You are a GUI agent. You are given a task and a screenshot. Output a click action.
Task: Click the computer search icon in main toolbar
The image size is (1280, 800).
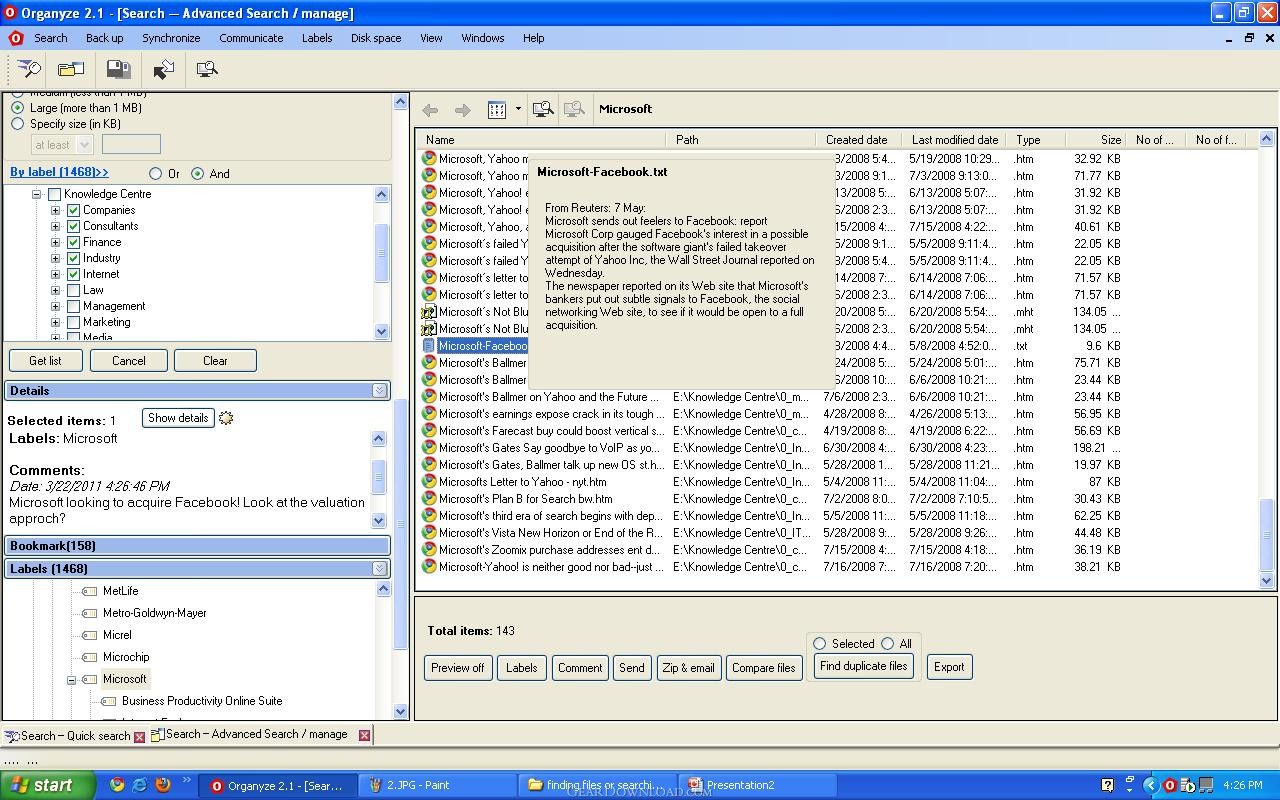tap(207, 69)
